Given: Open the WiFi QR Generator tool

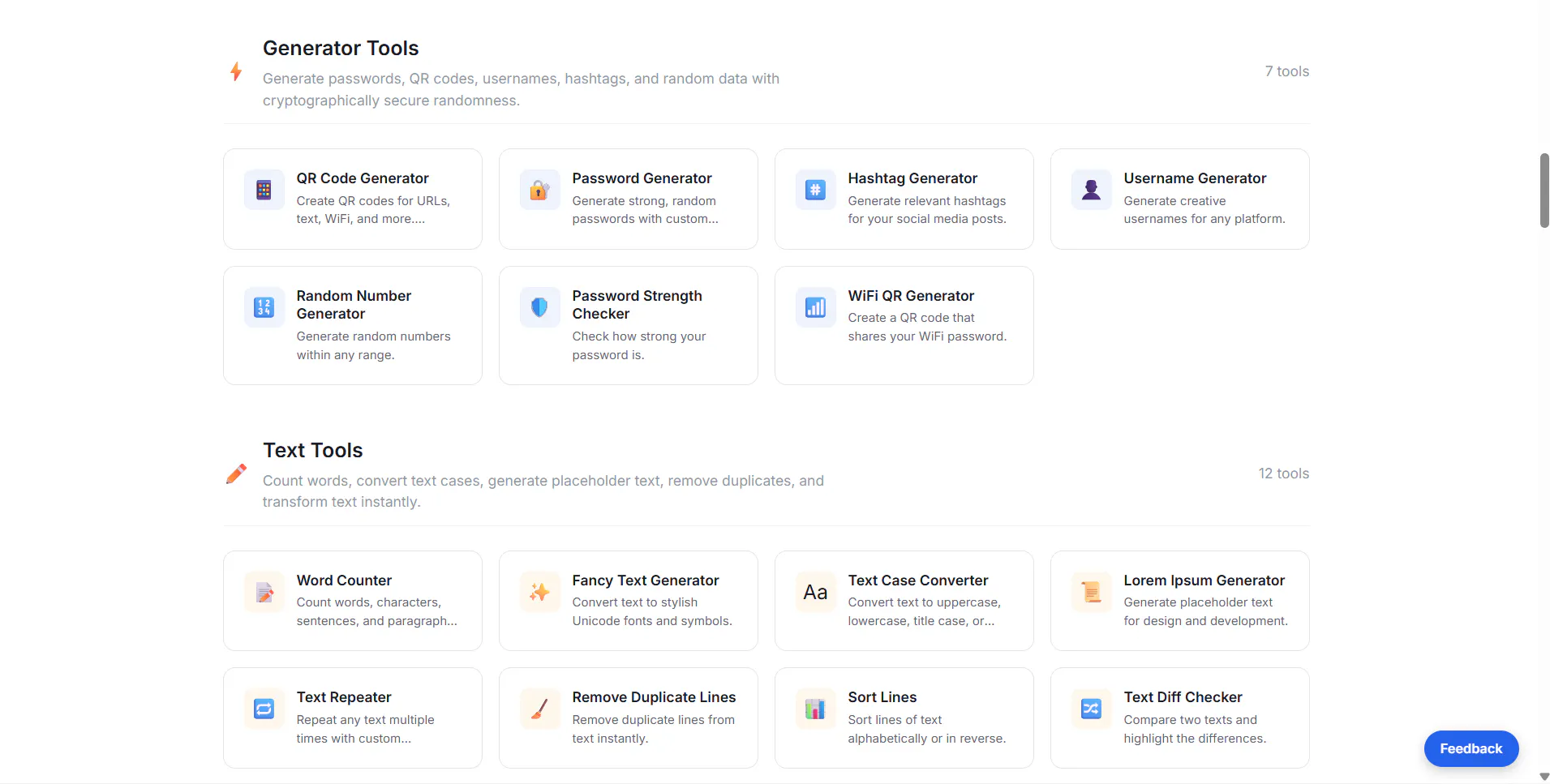Looking at the screenshot, I should click(x=904, y=325).
